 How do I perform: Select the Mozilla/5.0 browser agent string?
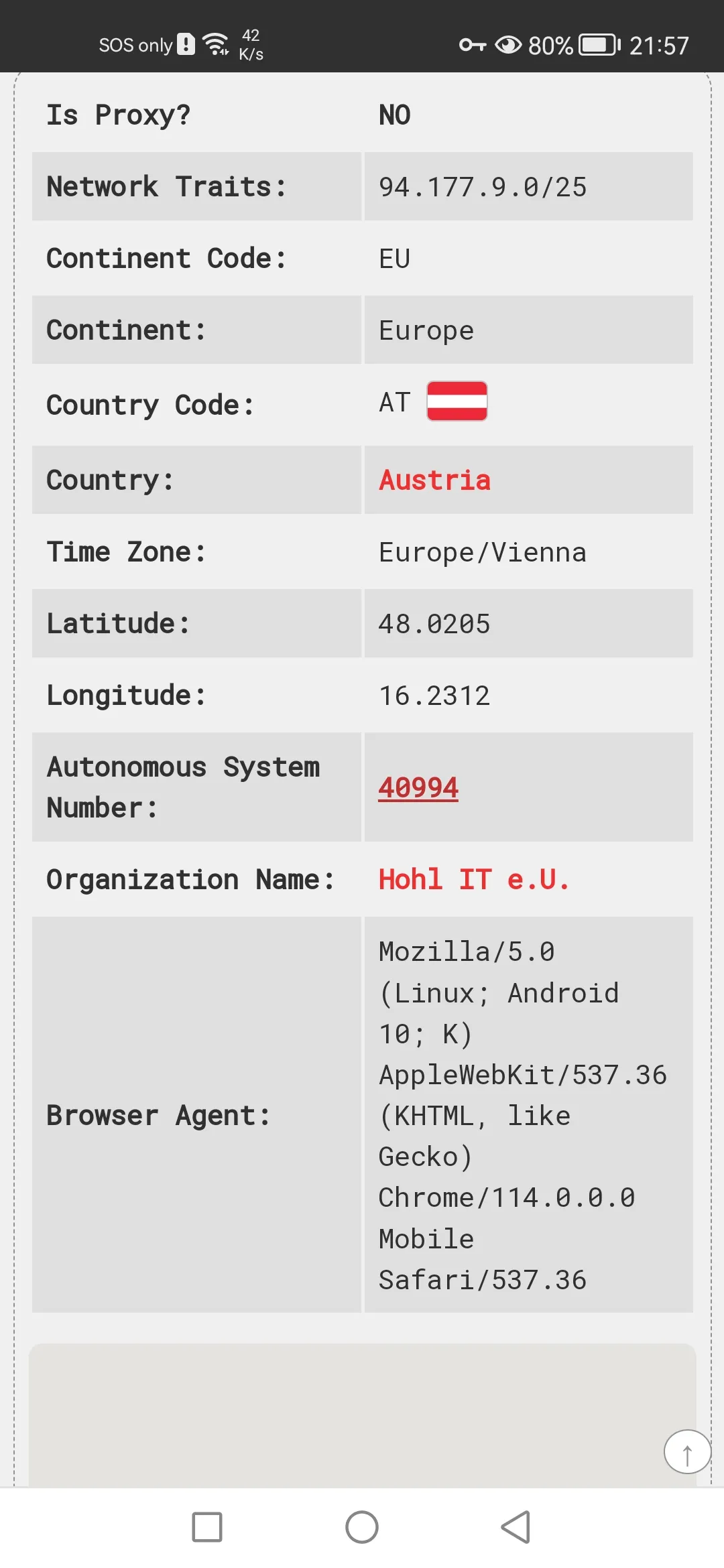click(x=523, y=1115)
